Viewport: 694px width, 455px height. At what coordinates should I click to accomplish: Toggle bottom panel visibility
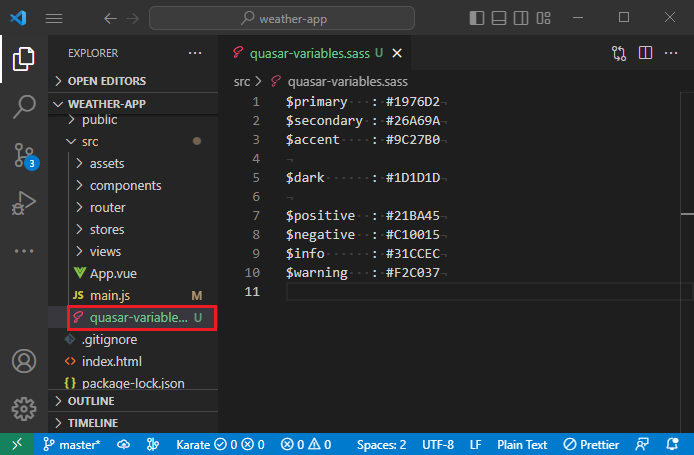click(499, 18)
